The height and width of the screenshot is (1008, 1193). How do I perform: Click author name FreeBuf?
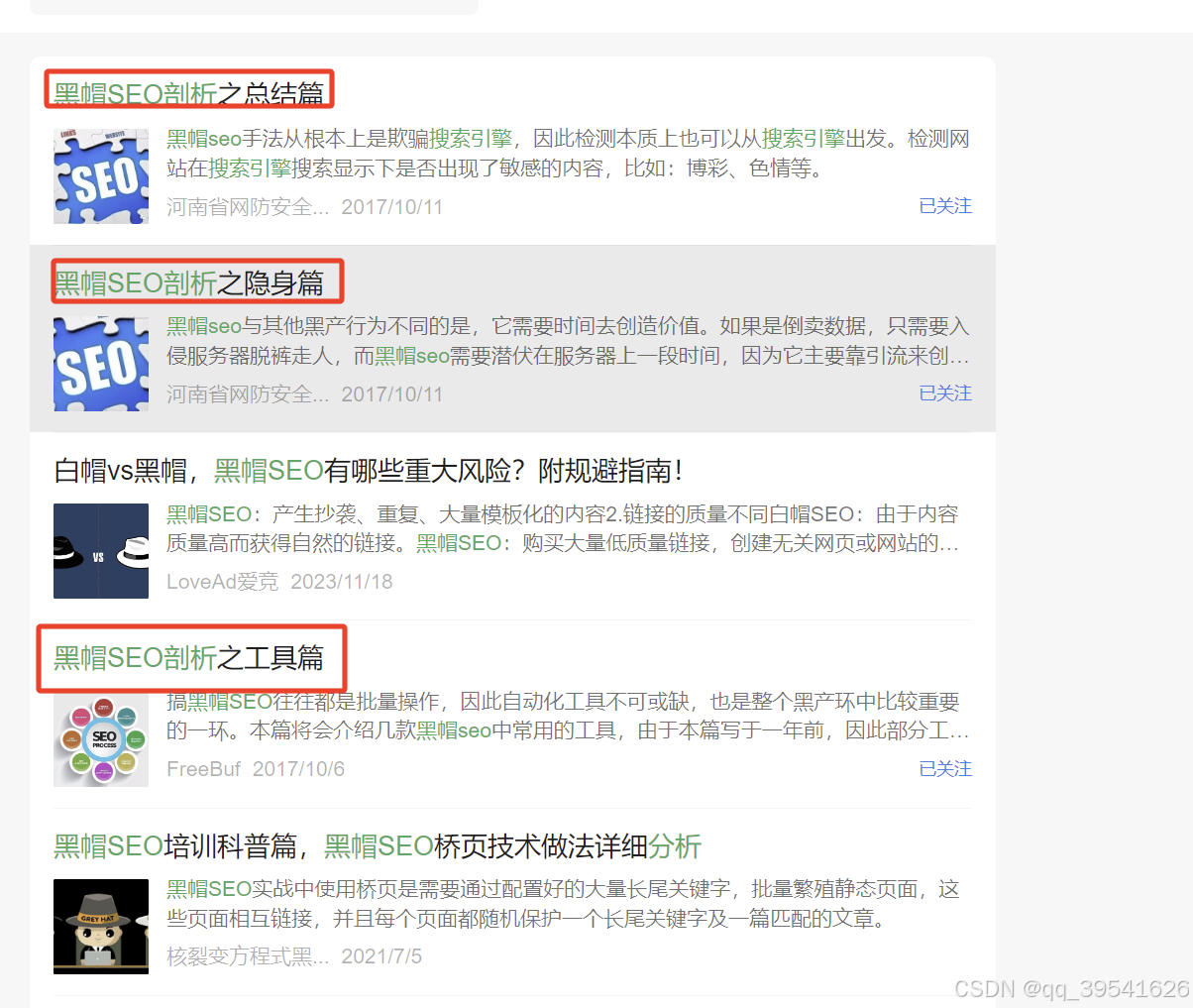coord(203,769)
